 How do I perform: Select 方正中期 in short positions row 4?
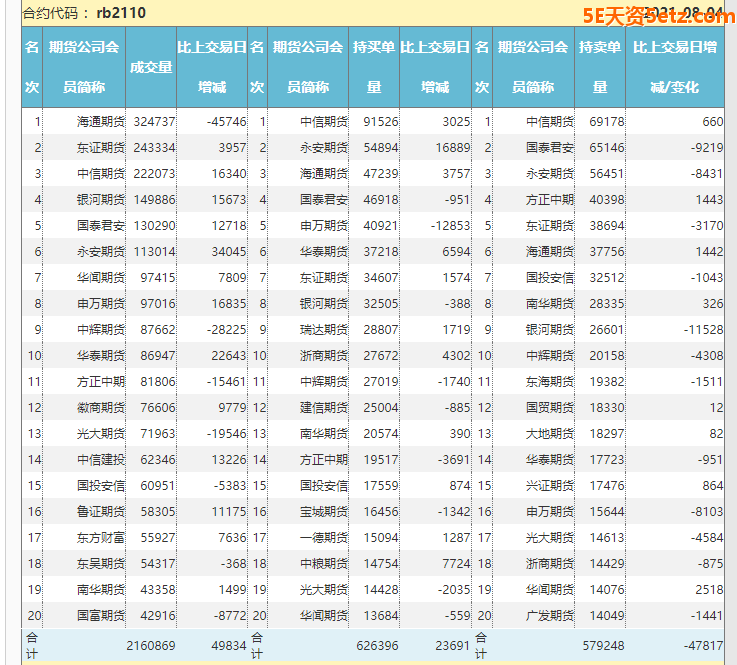point(549,200)
